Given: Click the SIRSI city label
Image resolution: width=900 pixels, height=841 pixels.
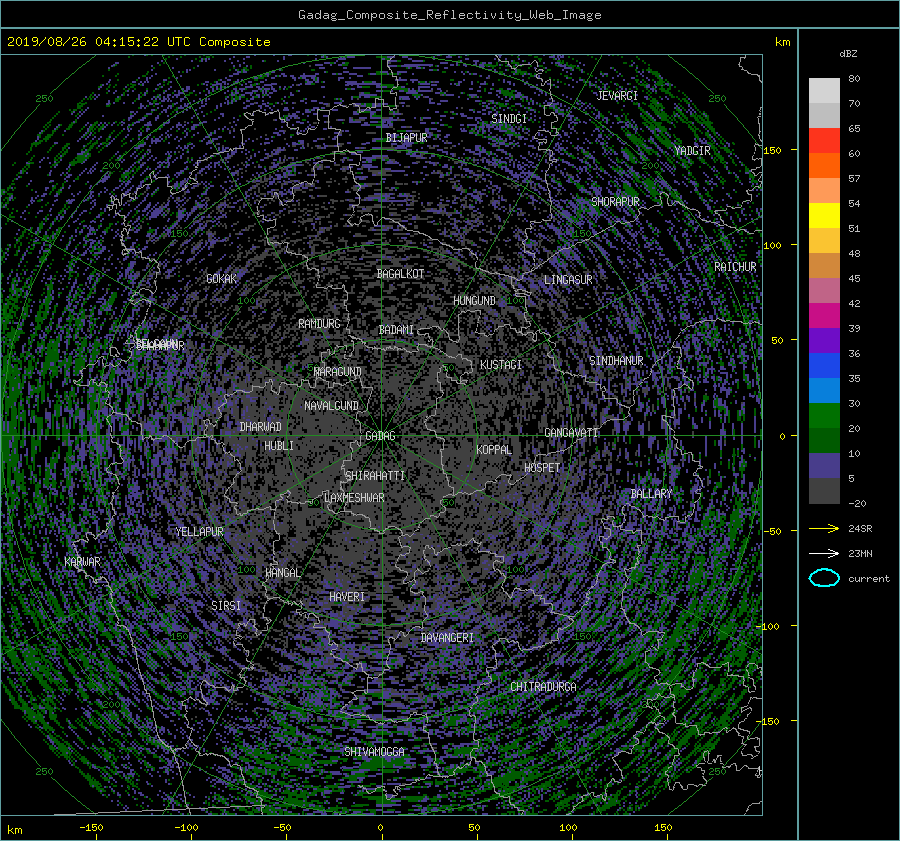Looking at the screenshot, I should coord(226,606).
